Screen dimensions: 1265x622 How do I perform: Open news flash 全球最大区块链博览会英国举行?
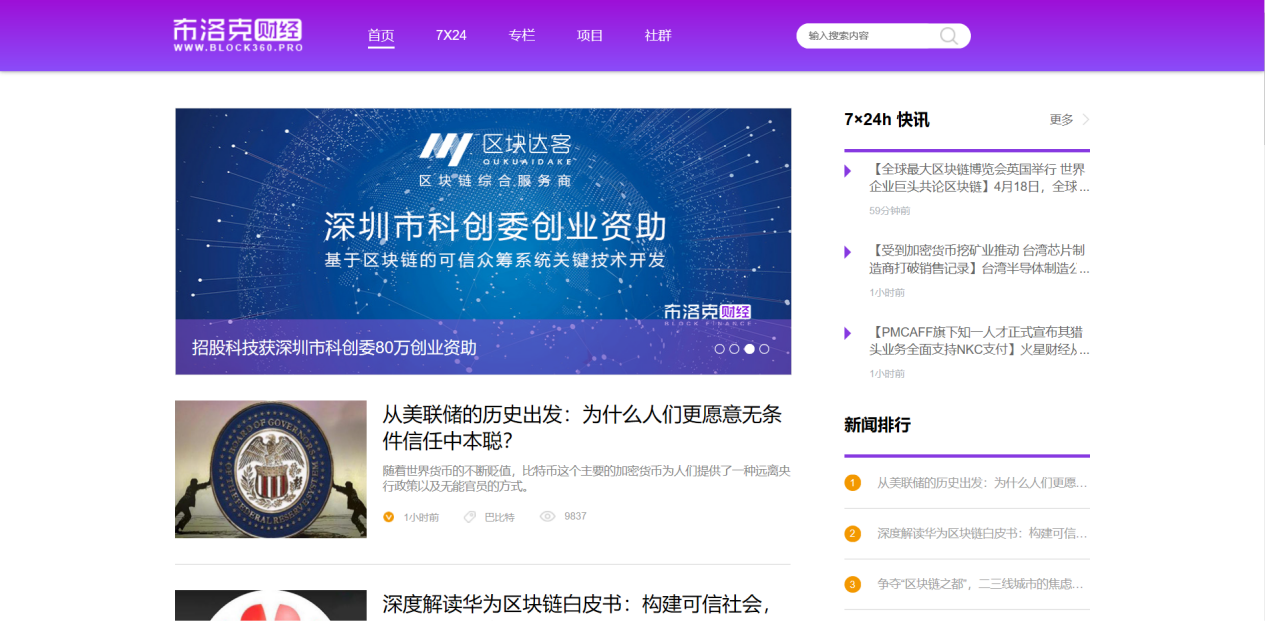click(980, 177)
